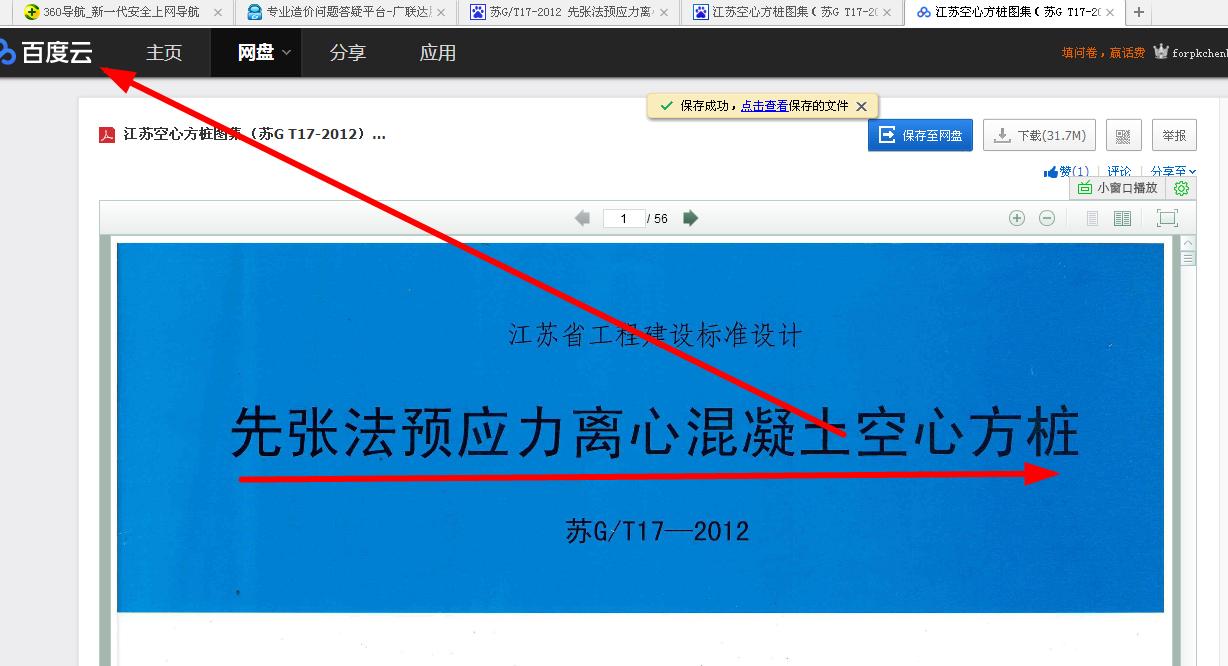Viewport: 1228px width, 666px height.
Task: Open the 评论 comments link
Action: [1120, 172]
